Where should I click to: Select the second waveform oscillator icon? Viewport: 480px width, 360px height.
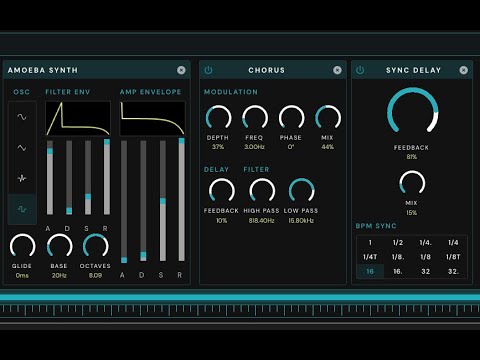point(22,148)
